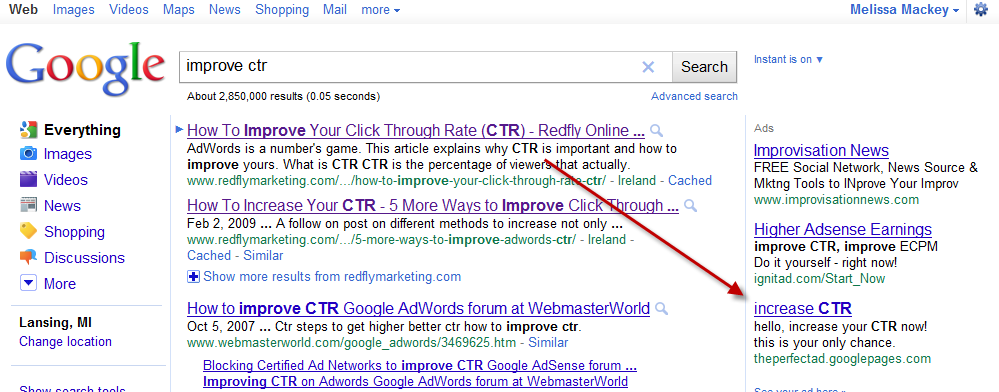
Task: Click Similar link of second redfly result
Action: coord(263,256)
